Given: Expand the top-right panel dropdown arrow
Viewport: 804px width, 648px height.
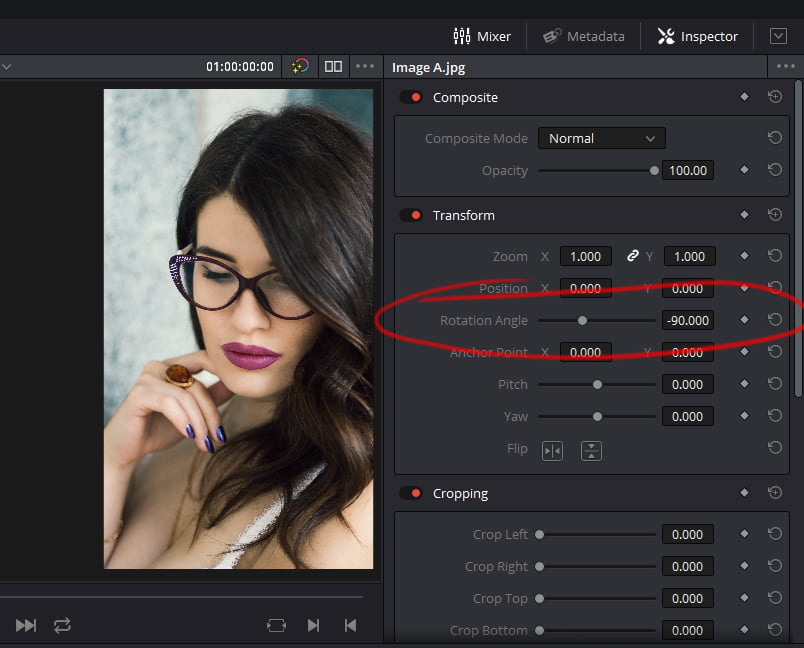Looking at the screenshot, I should 778,36.
